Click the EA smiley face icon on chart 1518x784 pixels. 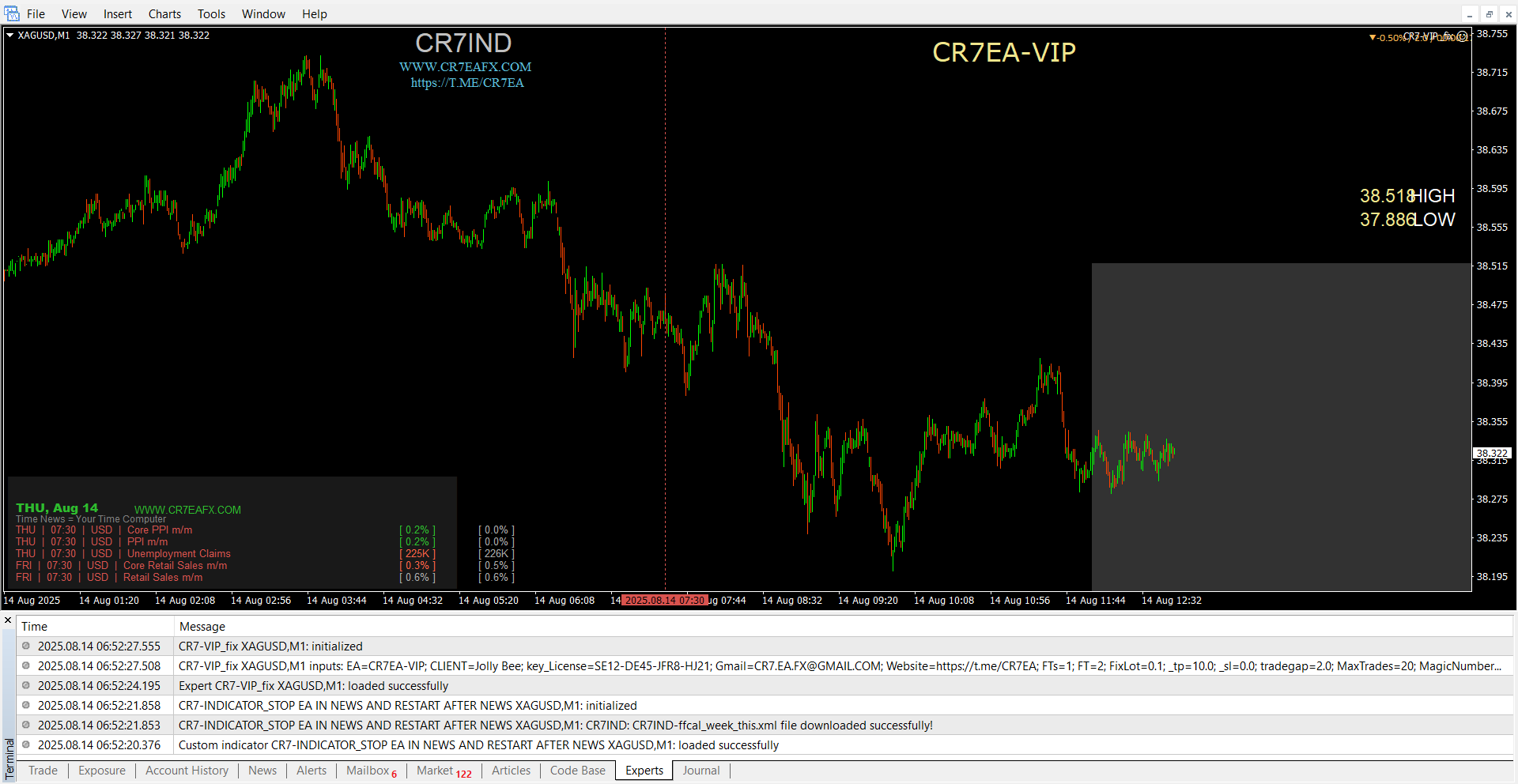click(x=1462, y=36)
